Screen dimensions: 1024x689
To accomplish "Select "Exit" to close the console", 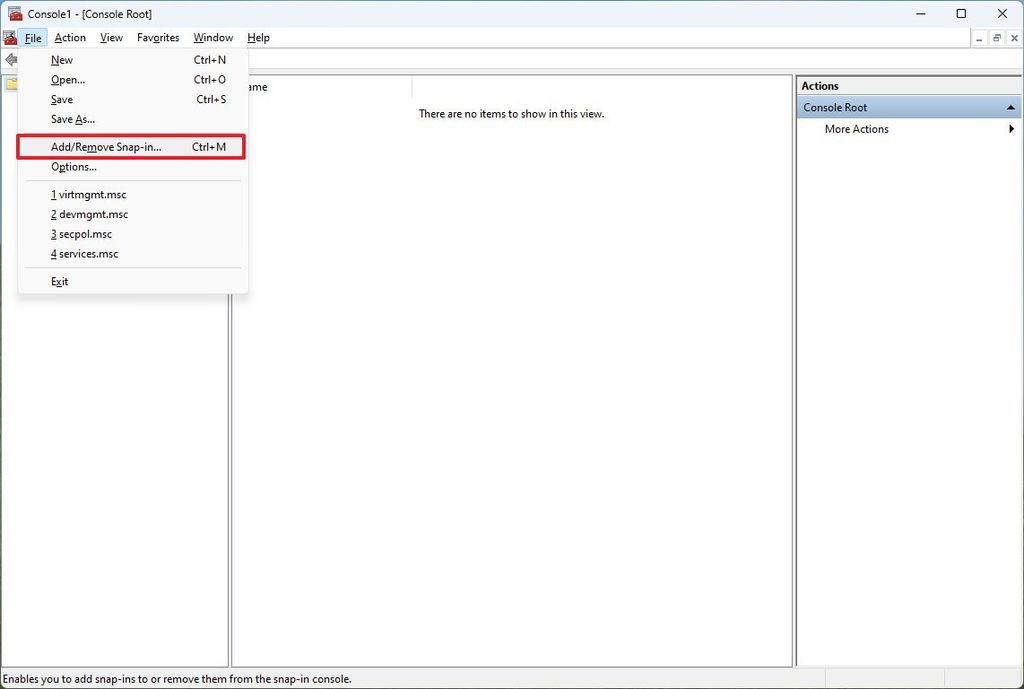I will pyautogui.click(x=59, y=281).
